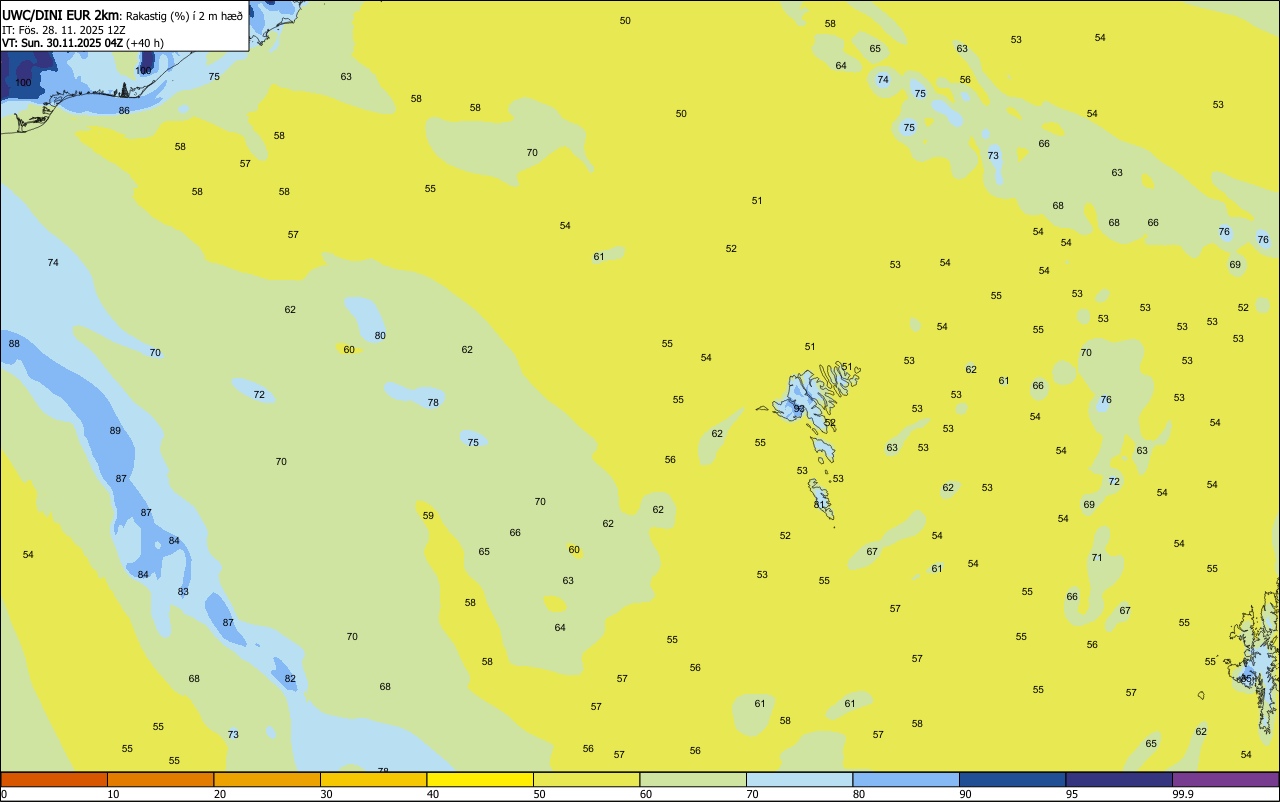Click the '(+40 h)' forecast offset text
Viewport: 1280px width, 802px height.
tap(145, 43)
